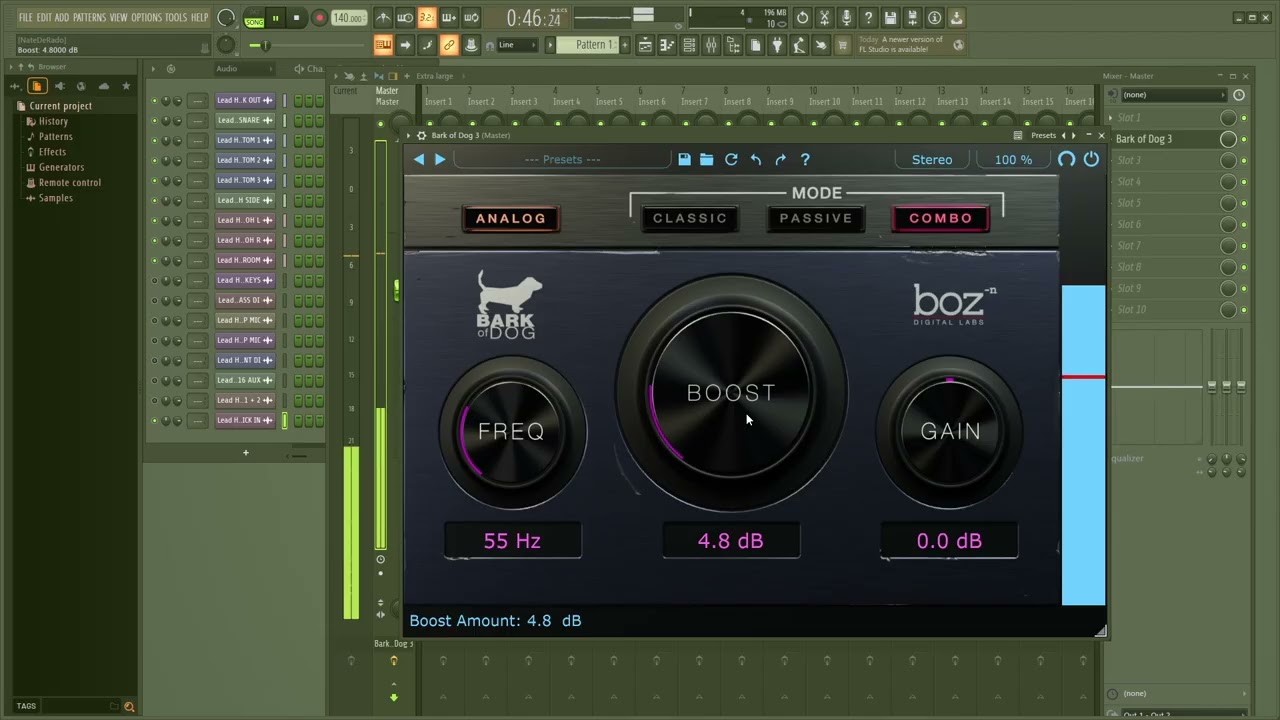Toggle the plugin bypass loop icon

click(1066, 159)
